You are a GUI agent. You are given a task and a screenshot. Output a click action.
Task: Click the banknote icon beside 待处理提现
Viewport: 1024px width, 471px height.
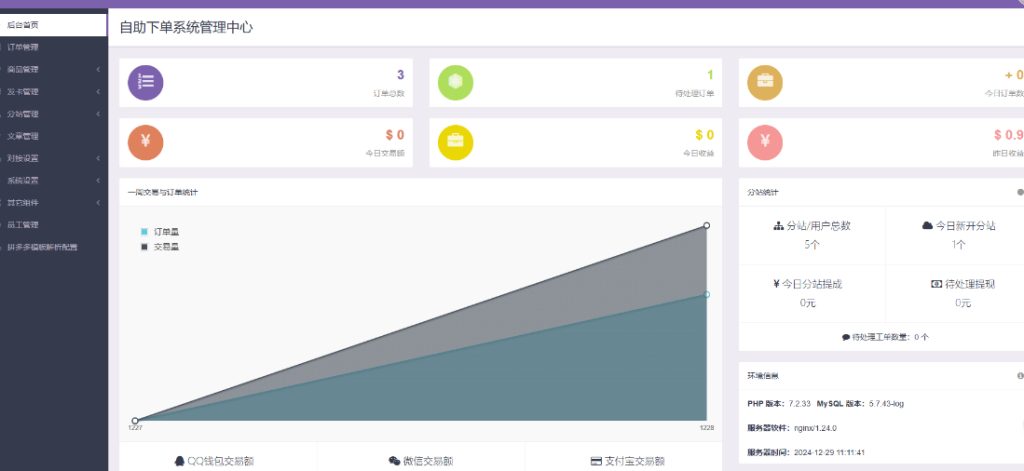point(936,284)
